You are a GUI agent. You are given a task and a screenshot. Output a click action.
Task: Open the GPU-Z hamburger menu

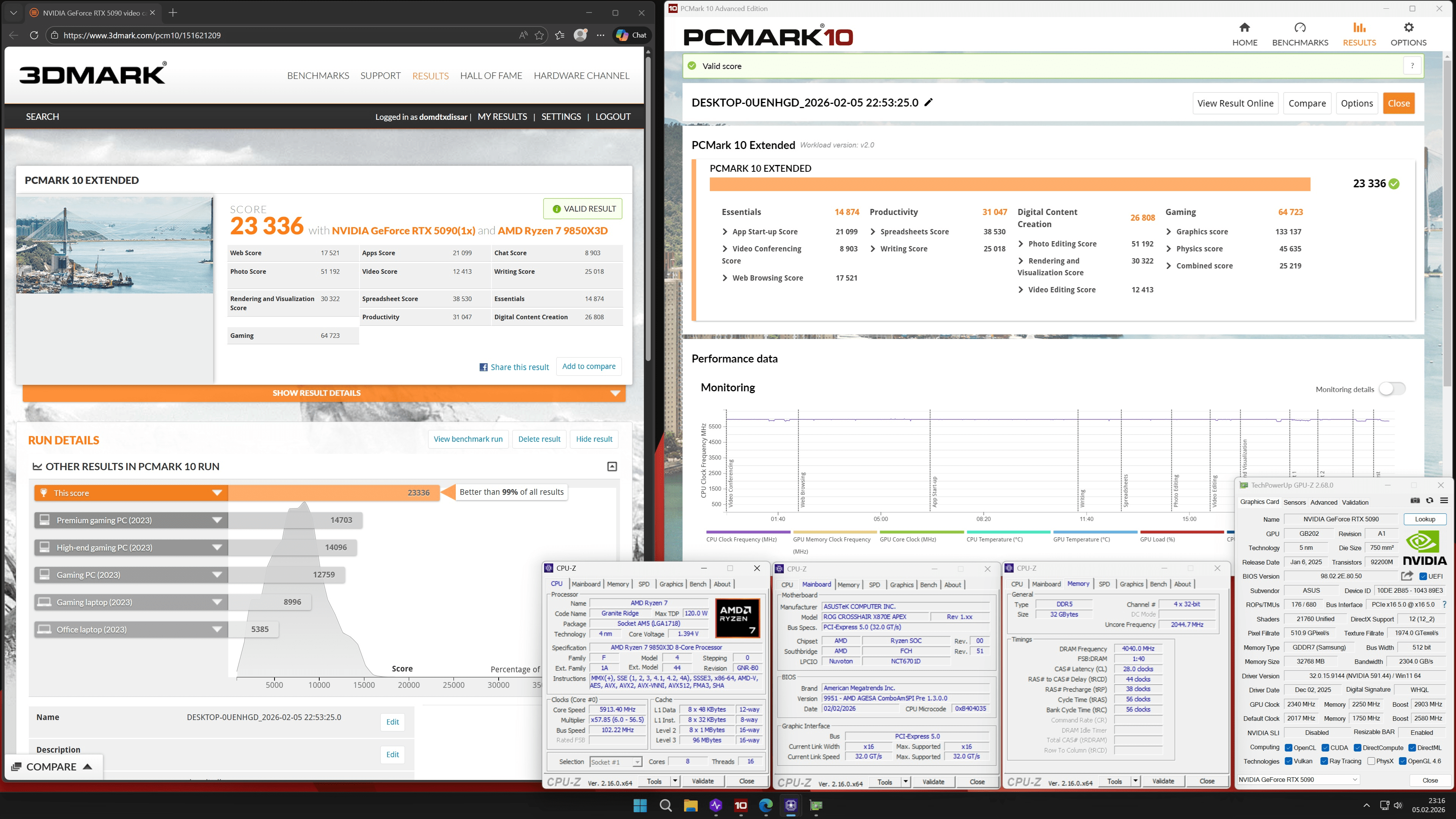(1443, 501)
